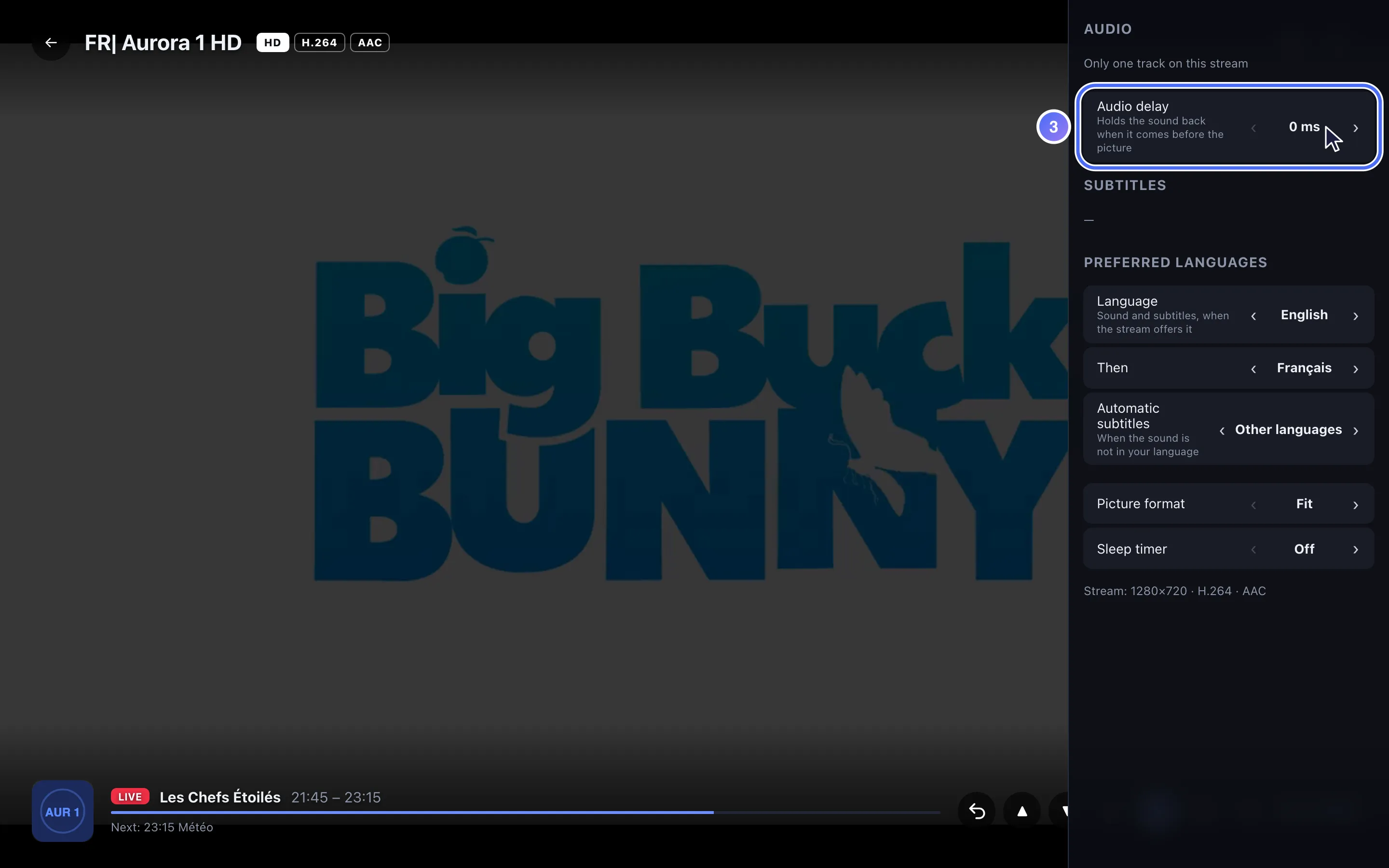Click the H.264 codec badge

(x=320, y=42)
